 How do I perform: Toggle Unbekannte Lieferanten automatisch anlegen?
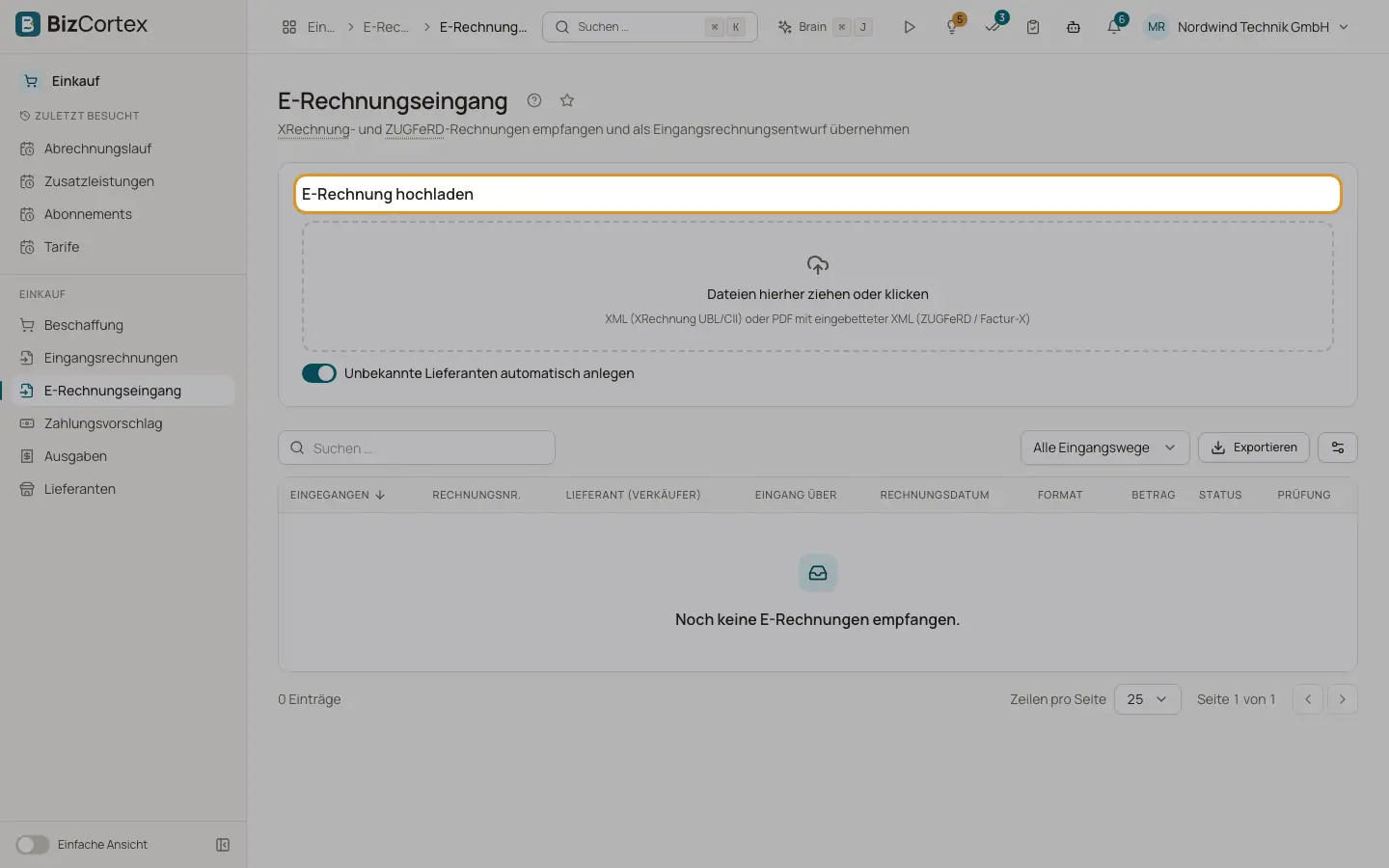pyautogui.click(x=319, y=373)
